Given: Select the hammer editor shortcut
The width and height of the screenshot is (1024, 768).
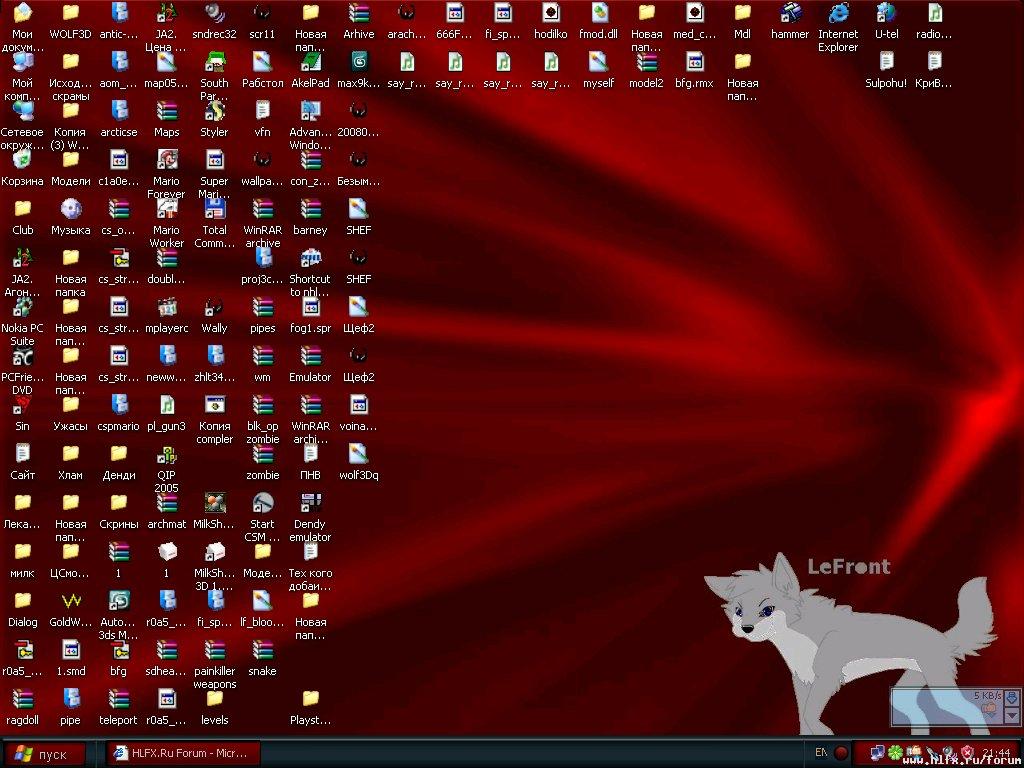Looking at the screenshot, I should point(790,13).
